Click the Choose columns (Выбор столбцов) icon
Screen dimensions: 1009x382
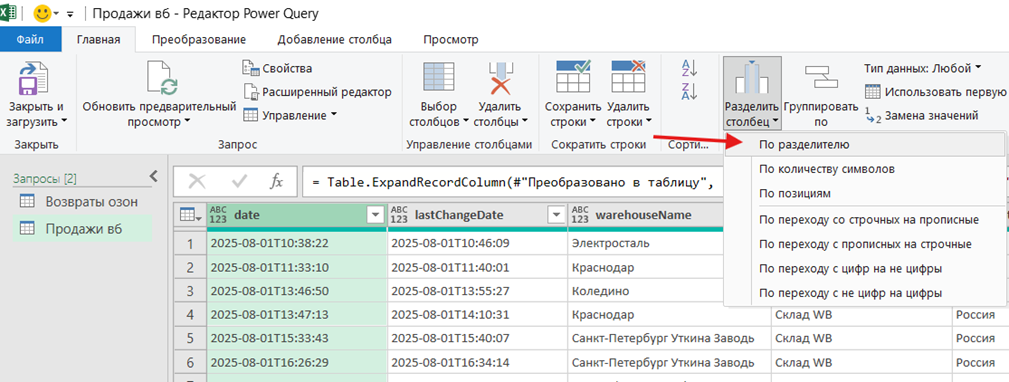click(439, 78)
